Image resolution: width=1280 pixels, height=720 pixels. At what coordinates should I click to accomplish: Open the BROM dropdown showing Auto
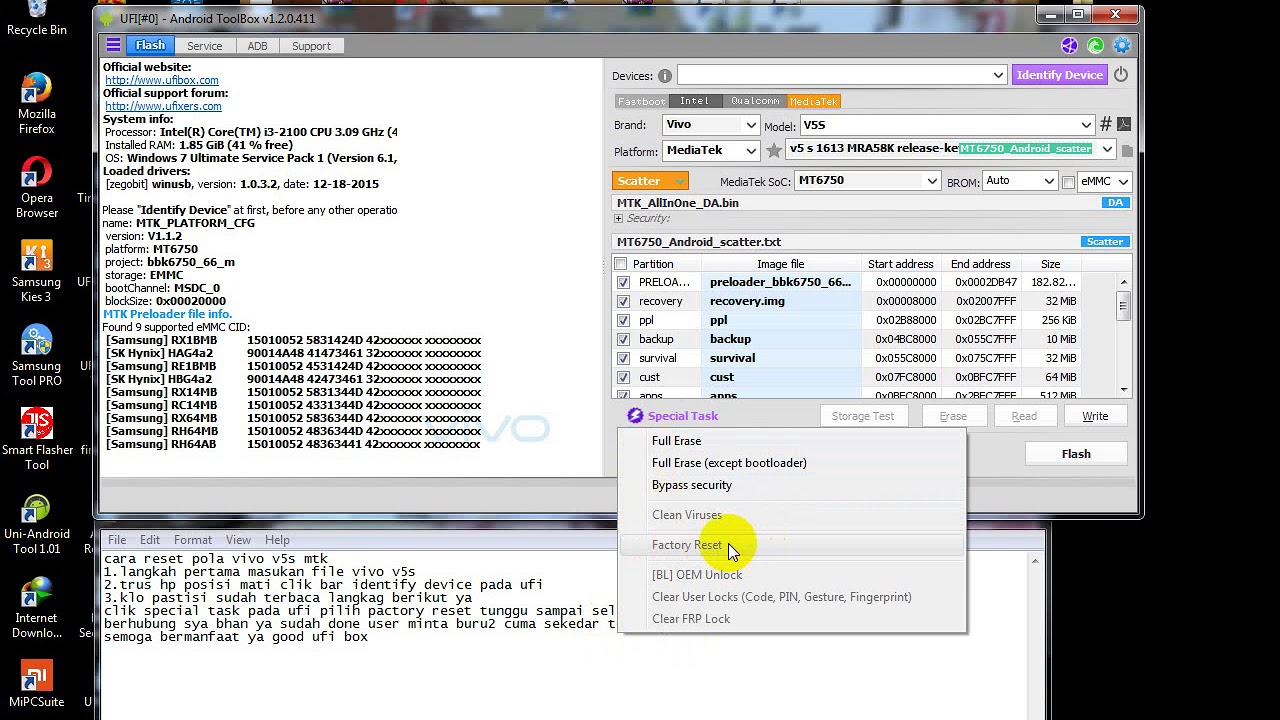click(x=1020, y=181)
